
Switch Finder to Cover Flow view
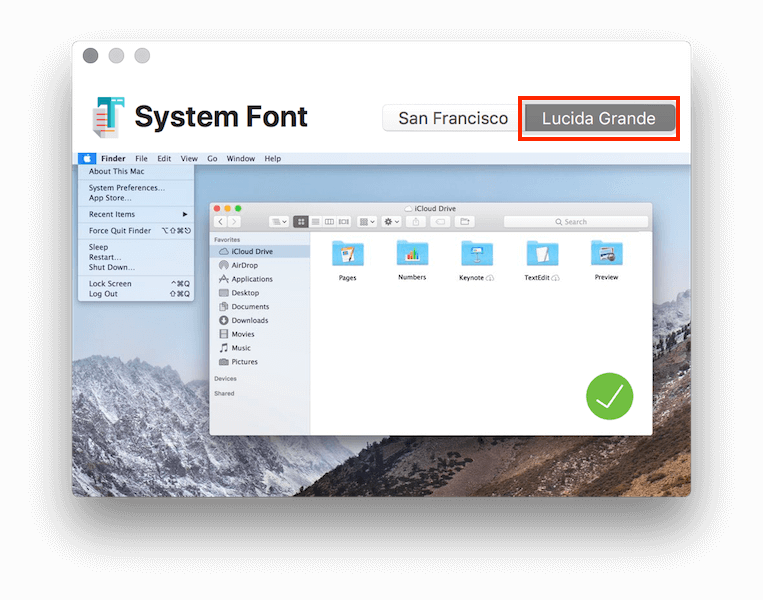344,222
